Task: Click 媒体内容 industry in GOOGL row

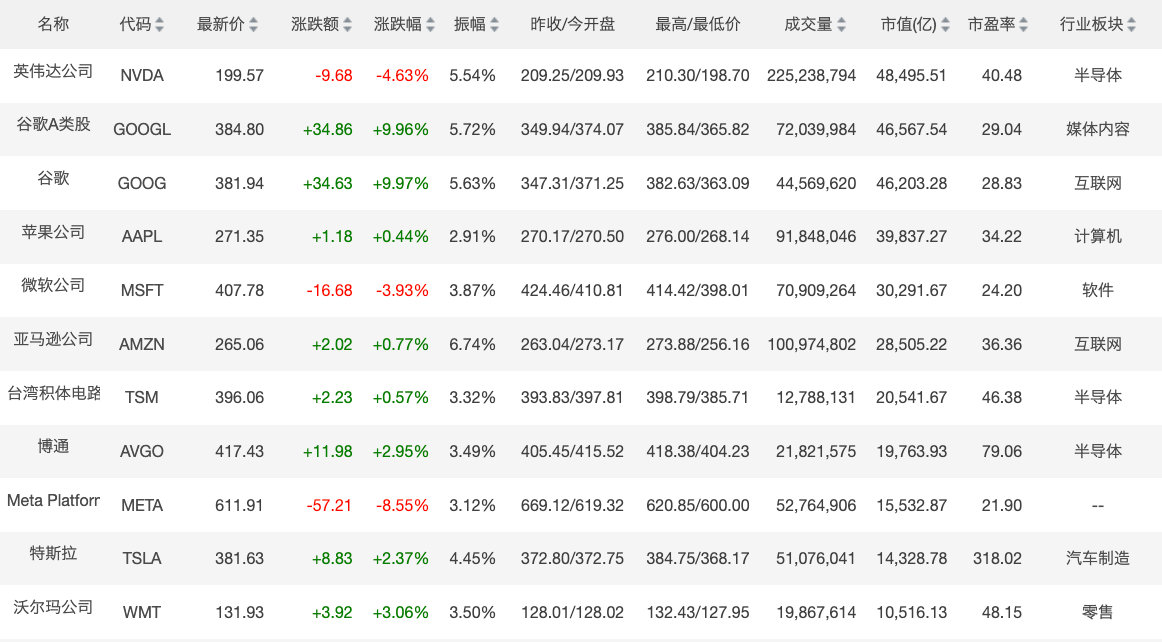Action: [x=1098, y=130]
